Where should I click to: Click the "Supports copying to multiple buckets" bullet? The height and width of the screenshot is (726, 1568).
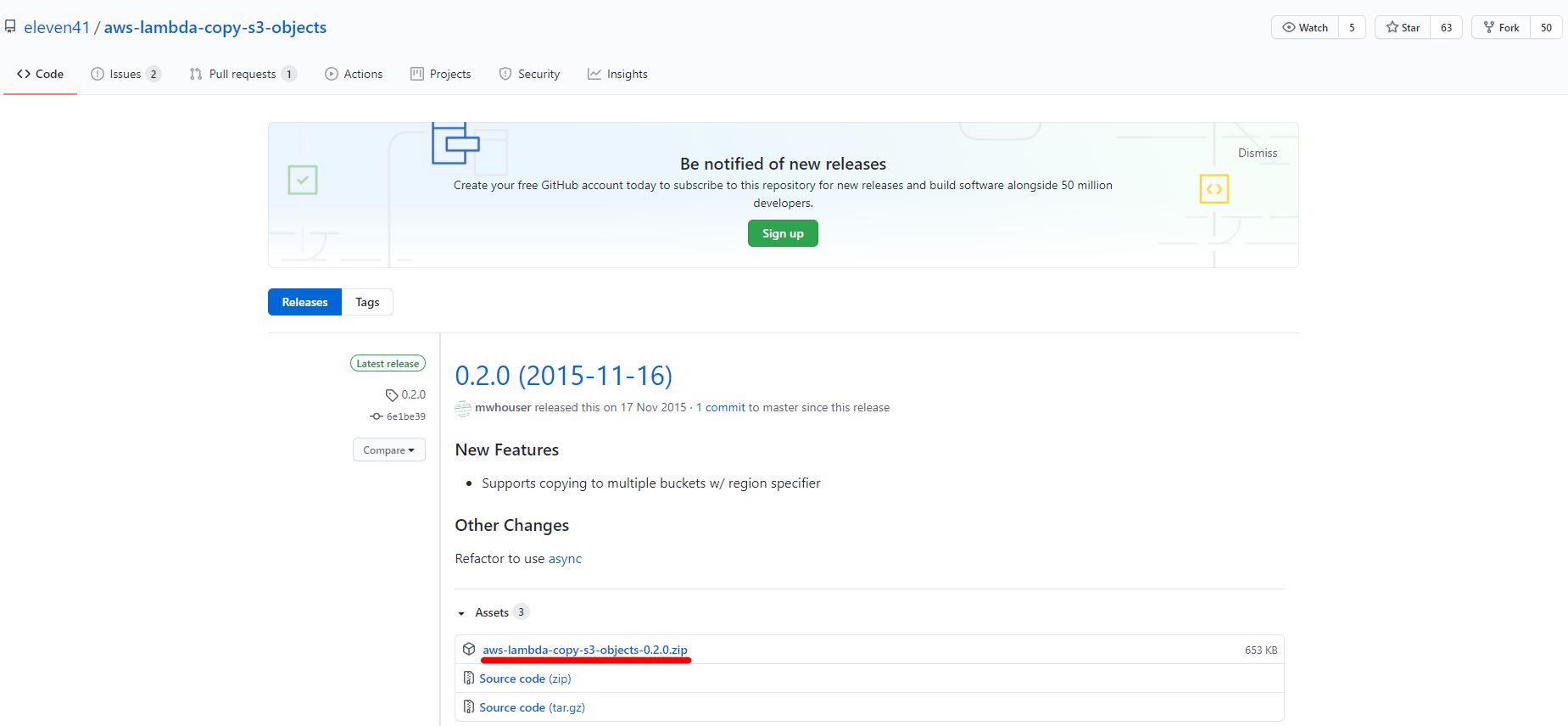pos(651,483)
